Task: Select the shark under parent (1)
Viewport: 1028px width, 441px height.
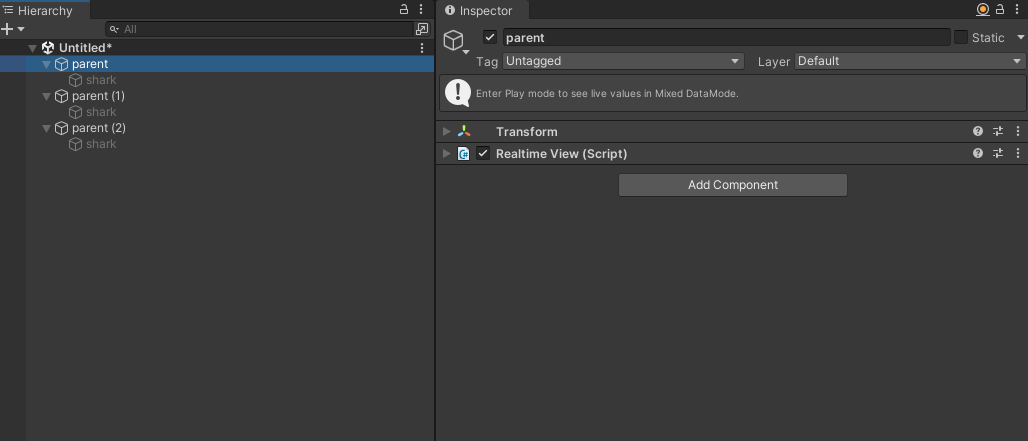Action: click(x=101, y=112)
